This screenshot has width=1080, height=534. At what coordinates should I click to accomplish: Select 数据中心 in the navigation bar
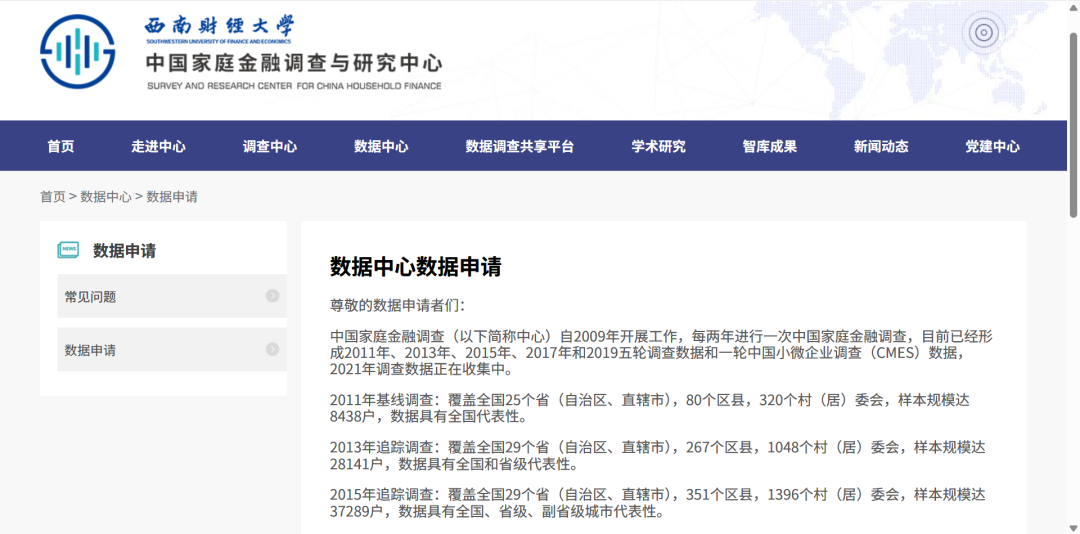pos(381,146)
